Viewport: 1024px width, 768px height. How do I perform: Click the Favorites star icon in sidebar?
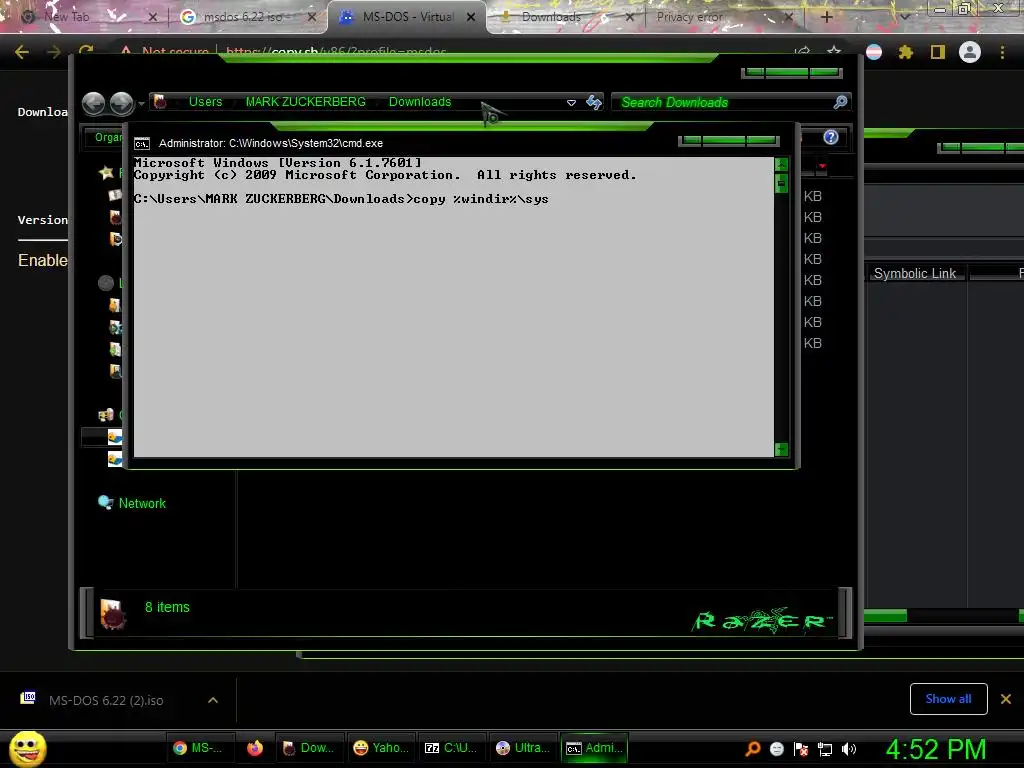106,172
